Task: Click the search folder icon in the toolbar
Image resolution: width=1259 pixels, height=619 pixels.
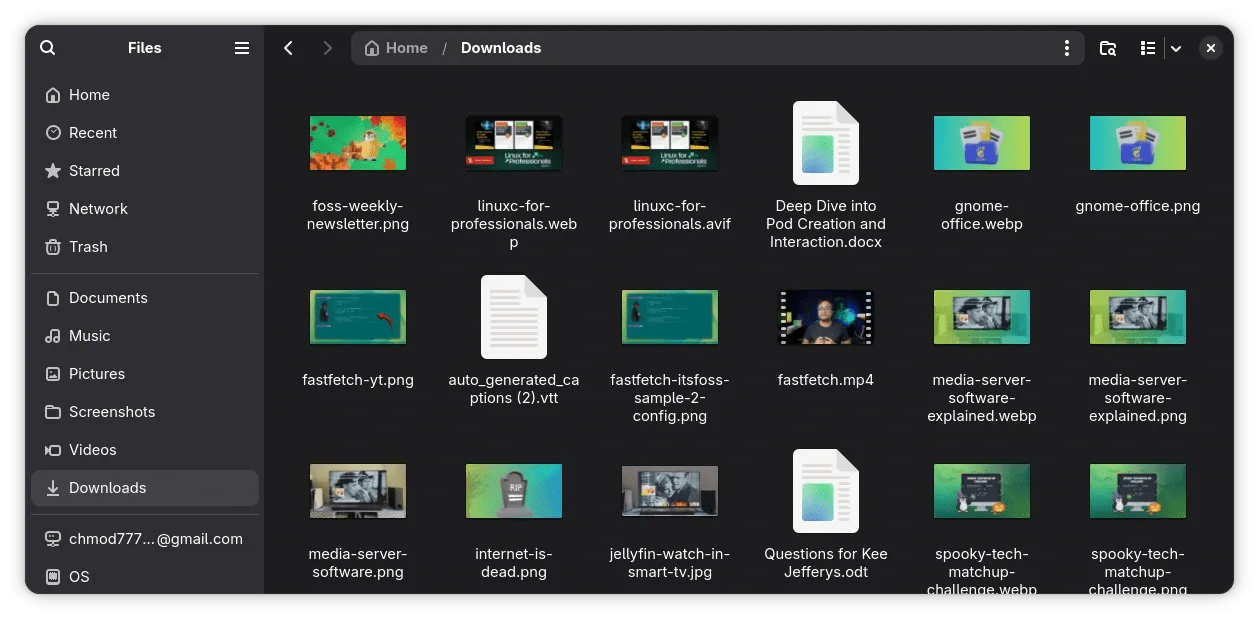Action: tap(1108, 48)
